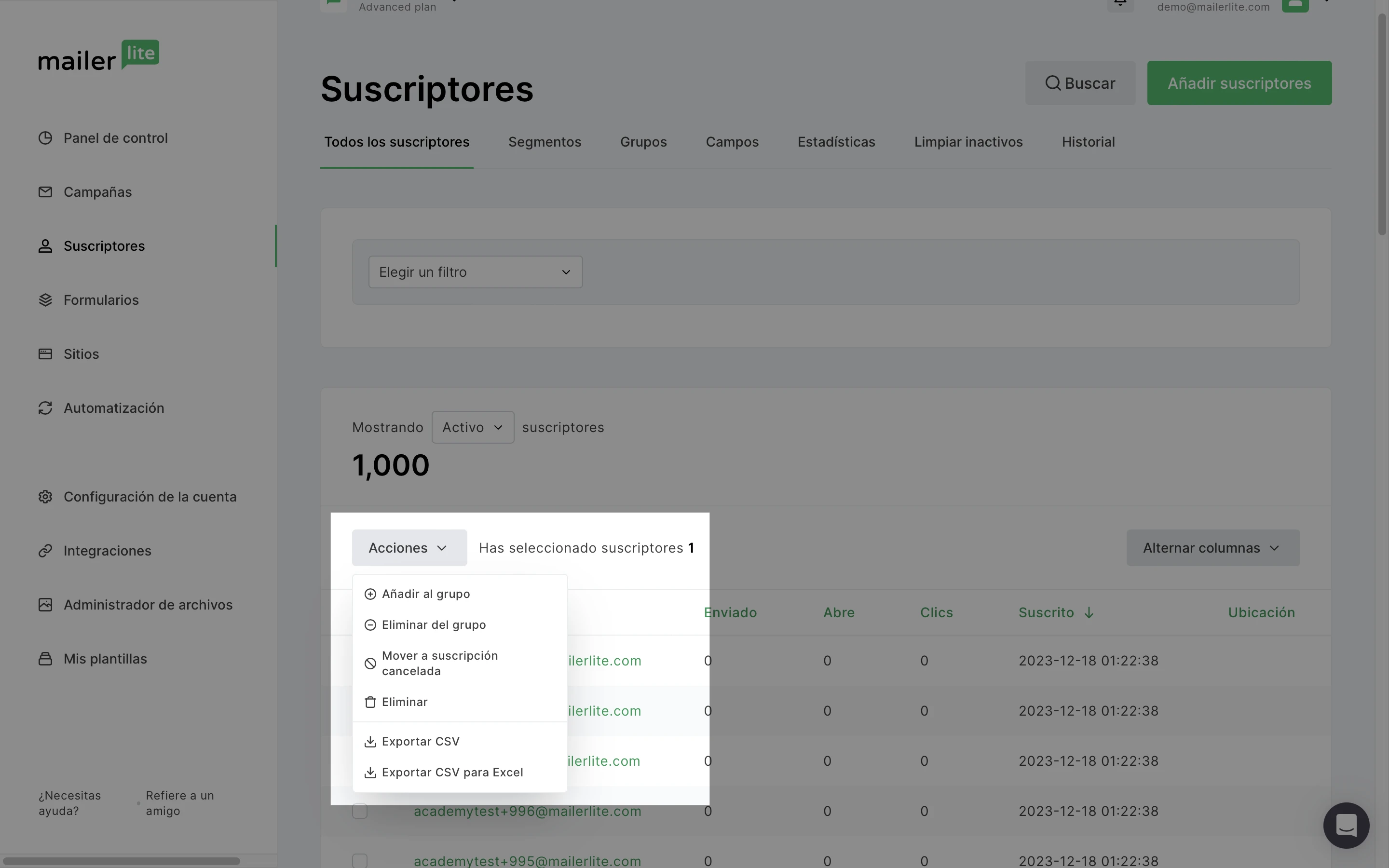Click the Configuración de la cuenta gear icon
Image resolution: width=1389 pixels, height=868 pixels.
45,497
